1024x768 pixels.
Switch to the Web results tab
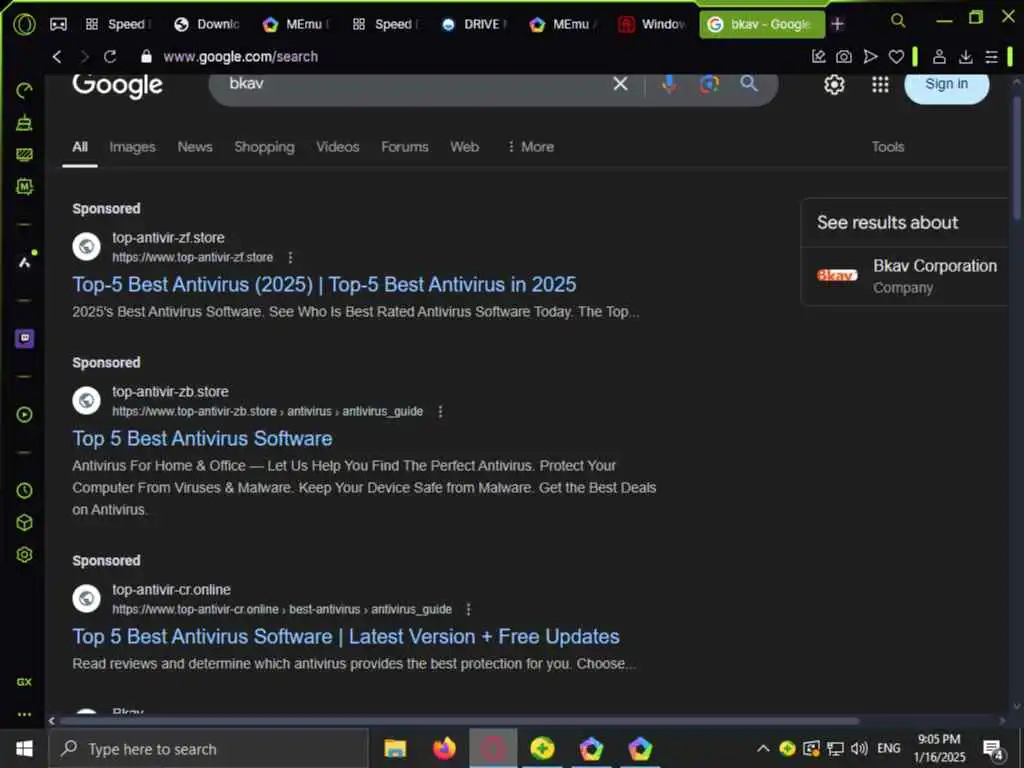[464, 147]
